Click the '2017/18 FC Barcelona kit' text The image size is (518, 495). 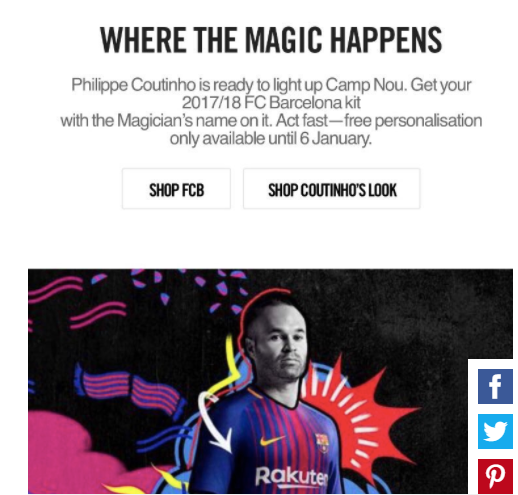[271, 102]
